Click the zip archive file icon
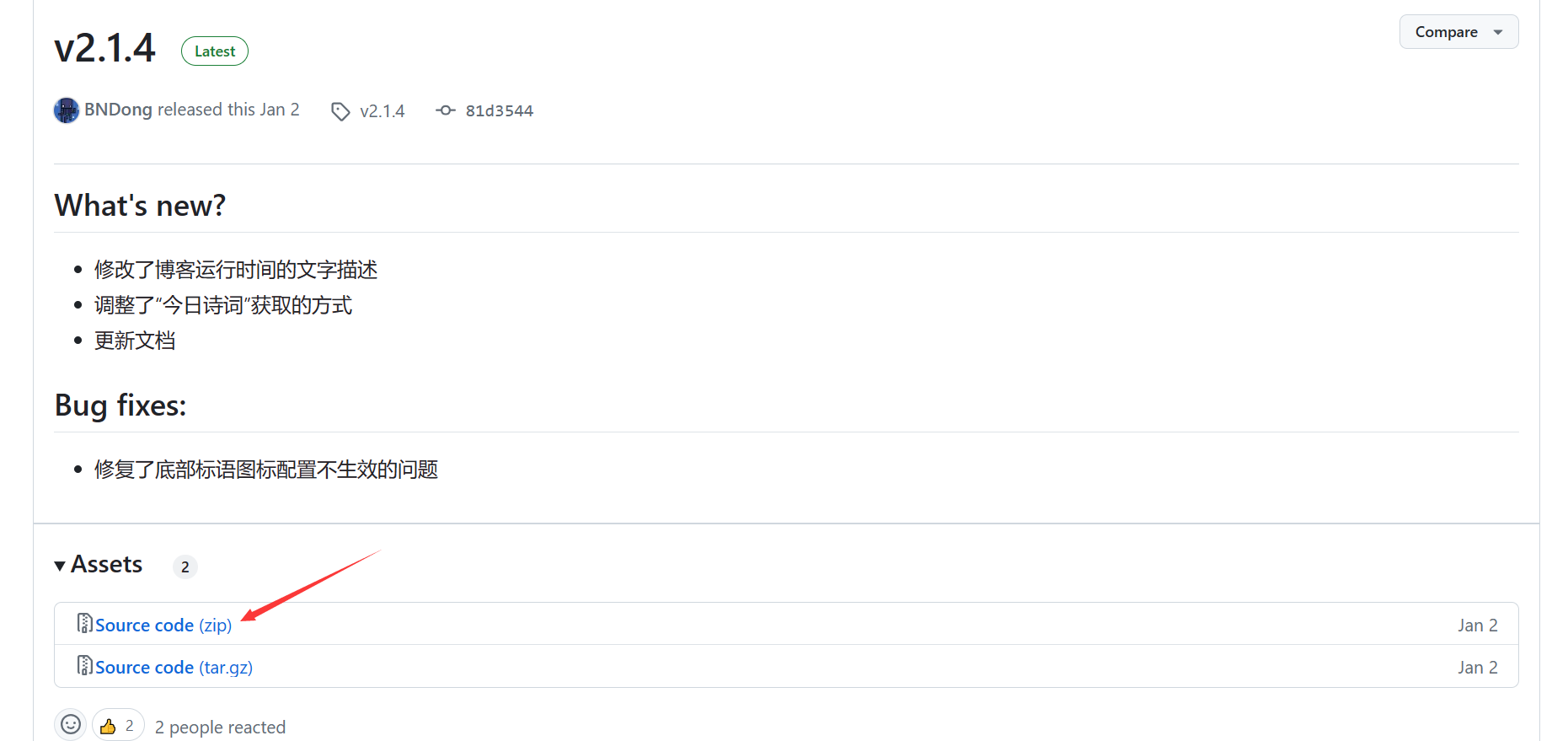Image resolution: width=1568 pixels, height=741 pixels. pos(84,623)
